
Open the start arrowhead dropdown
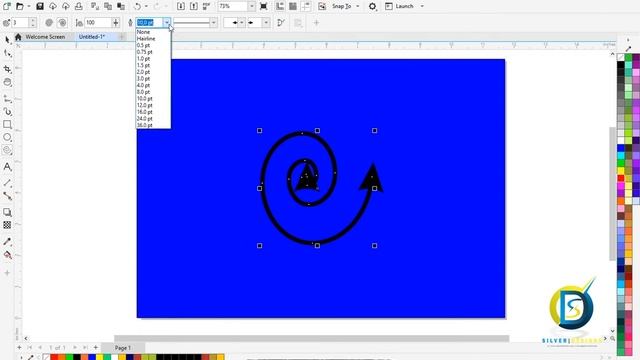tap(242, 23)
